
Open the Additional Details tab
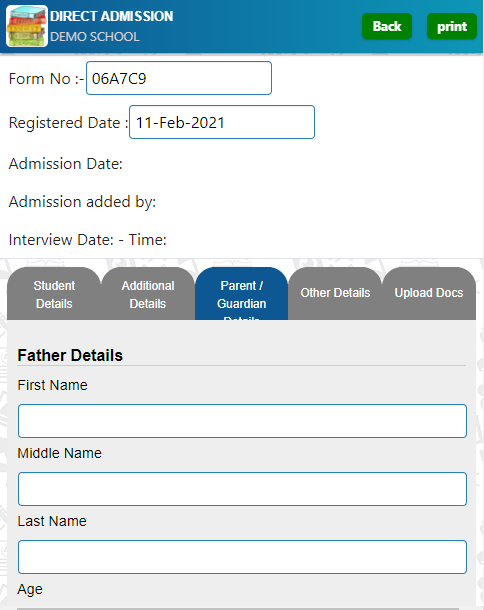click(148, 294)
